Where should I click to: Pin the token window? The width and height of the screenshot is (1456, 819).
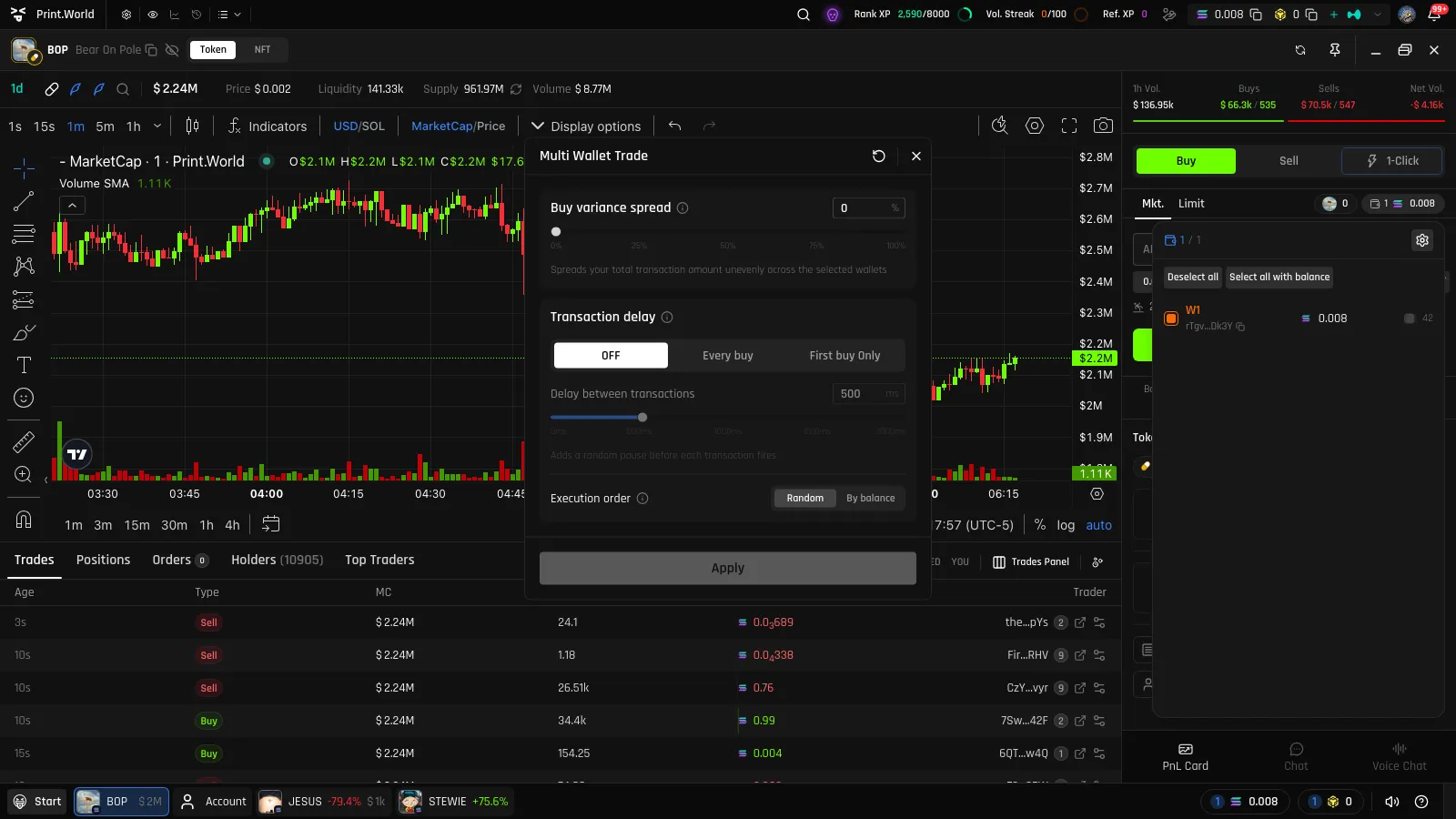tap(1335, 50)
